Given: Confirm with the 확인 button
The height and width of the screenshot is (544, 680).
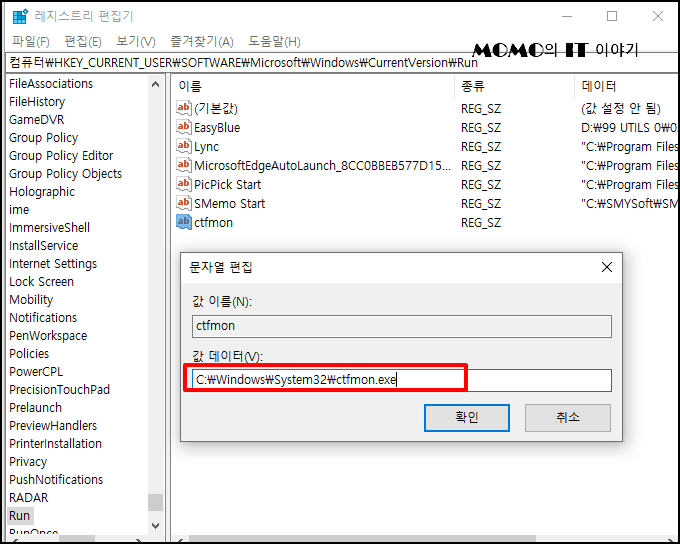Looking at the screenshot, I should click(467, 418).
